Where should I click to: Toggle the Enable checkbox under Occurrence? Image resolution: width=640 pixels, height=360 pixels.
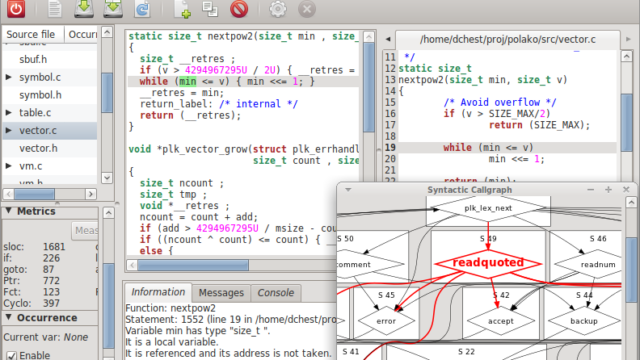11,355
